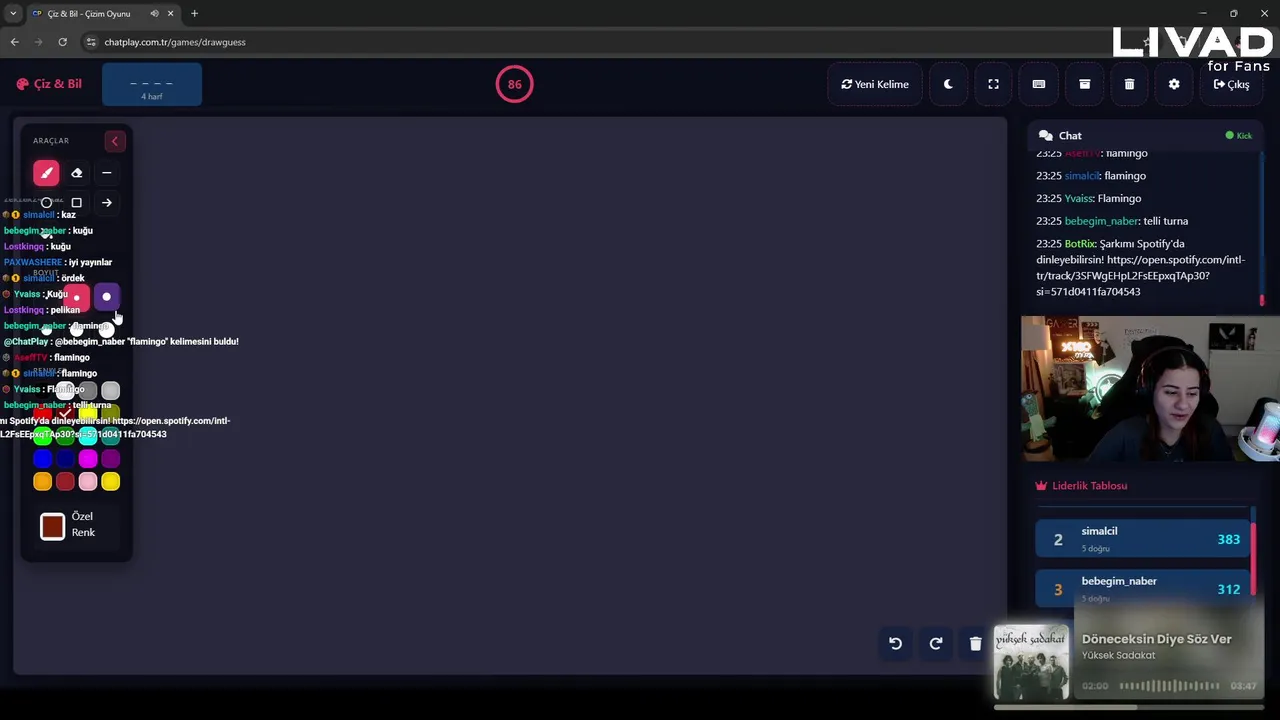The height and width of the screenshot is (720, 1280).
Task: Select the brush drawing tool
Action: click(46, 173)
